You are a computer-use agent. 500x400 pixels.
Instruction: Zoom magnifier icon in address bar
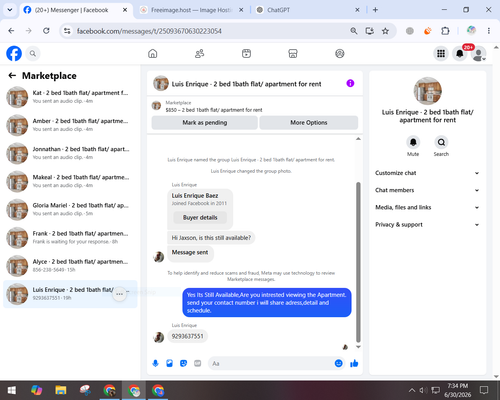pos(354,31)
